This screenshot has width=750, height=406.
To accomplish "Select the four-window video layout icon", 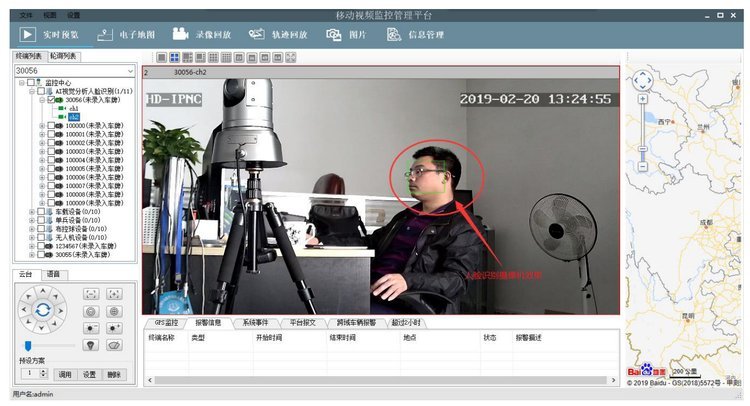I will click(174, 59).
